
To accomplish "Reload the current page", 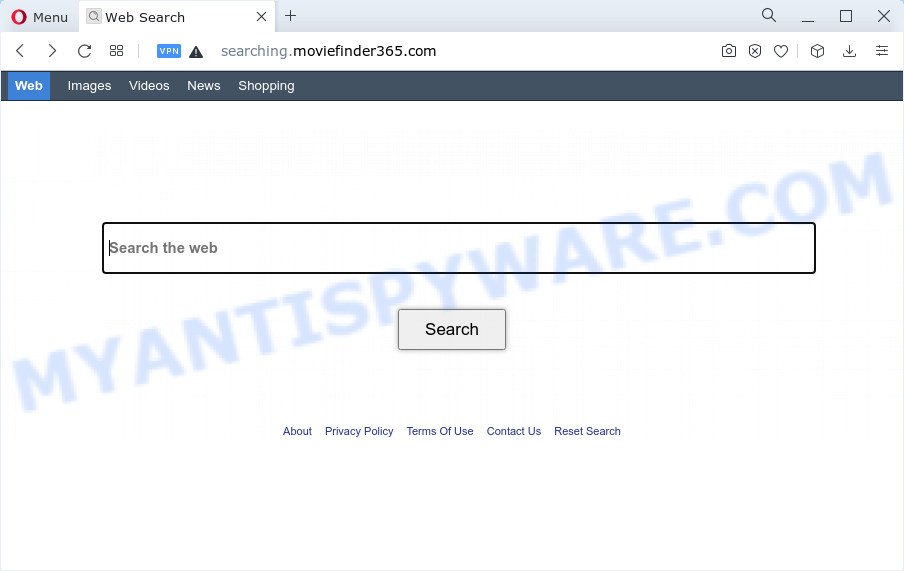I will click(84, 51).
